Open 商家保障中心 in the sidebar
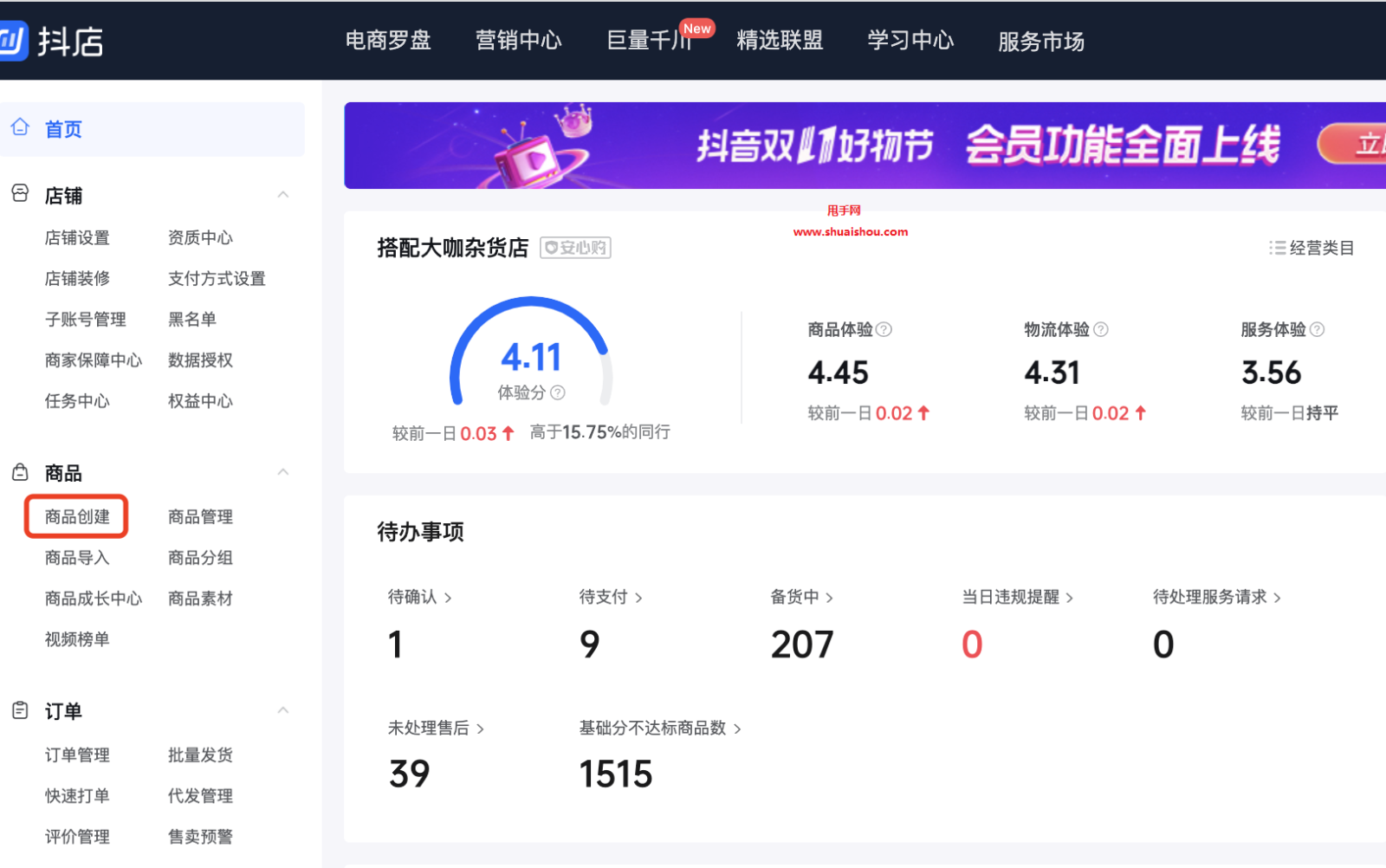Viewport: 1386px width, 868px height. click(94, 360)
